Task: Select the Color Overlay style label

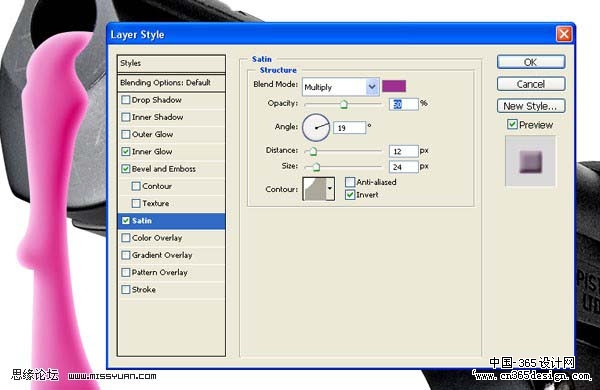Action: [x=157, y=238]
